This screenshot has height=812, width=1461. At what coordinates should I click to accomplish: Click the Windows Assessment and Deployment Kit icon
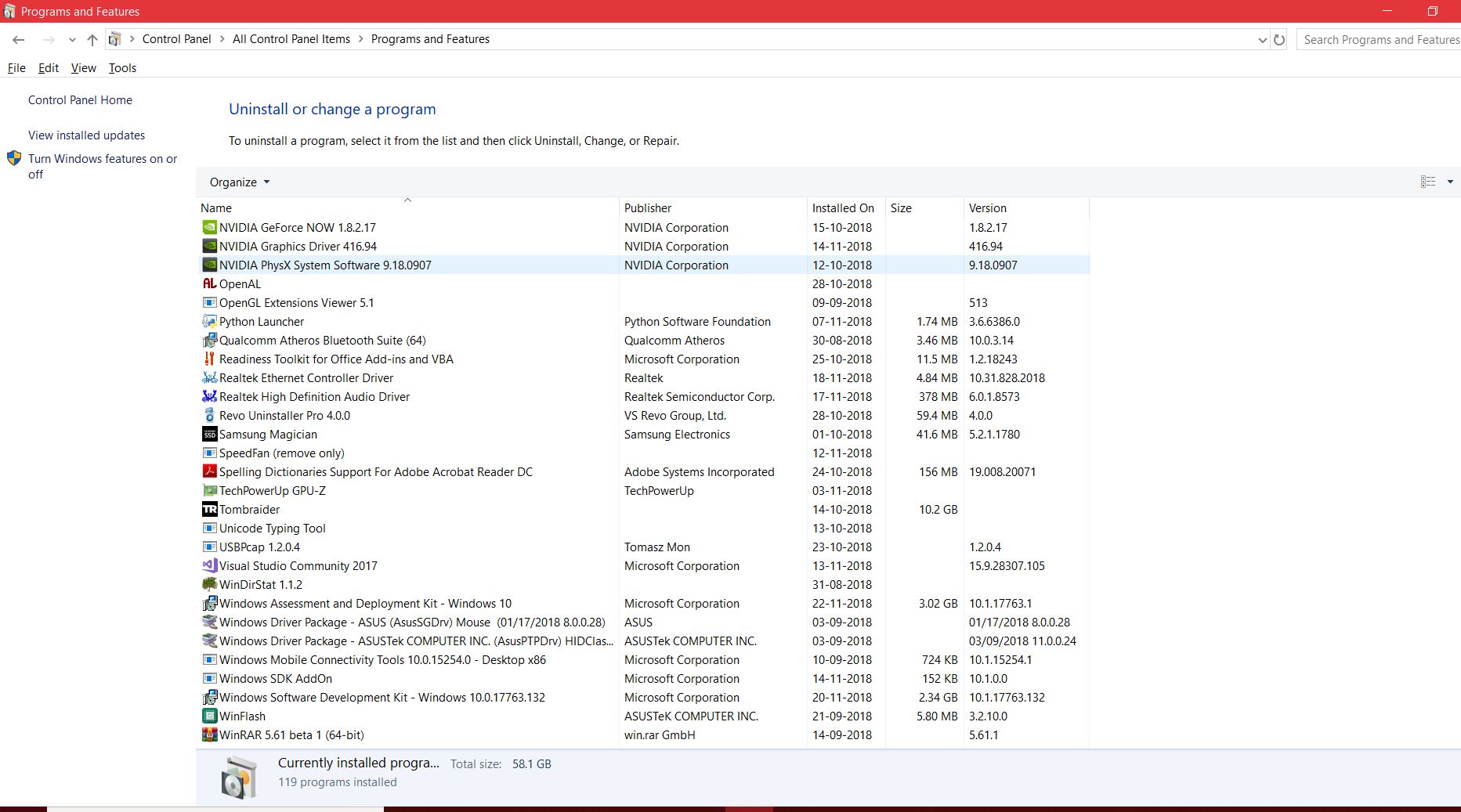click(209, 604)
